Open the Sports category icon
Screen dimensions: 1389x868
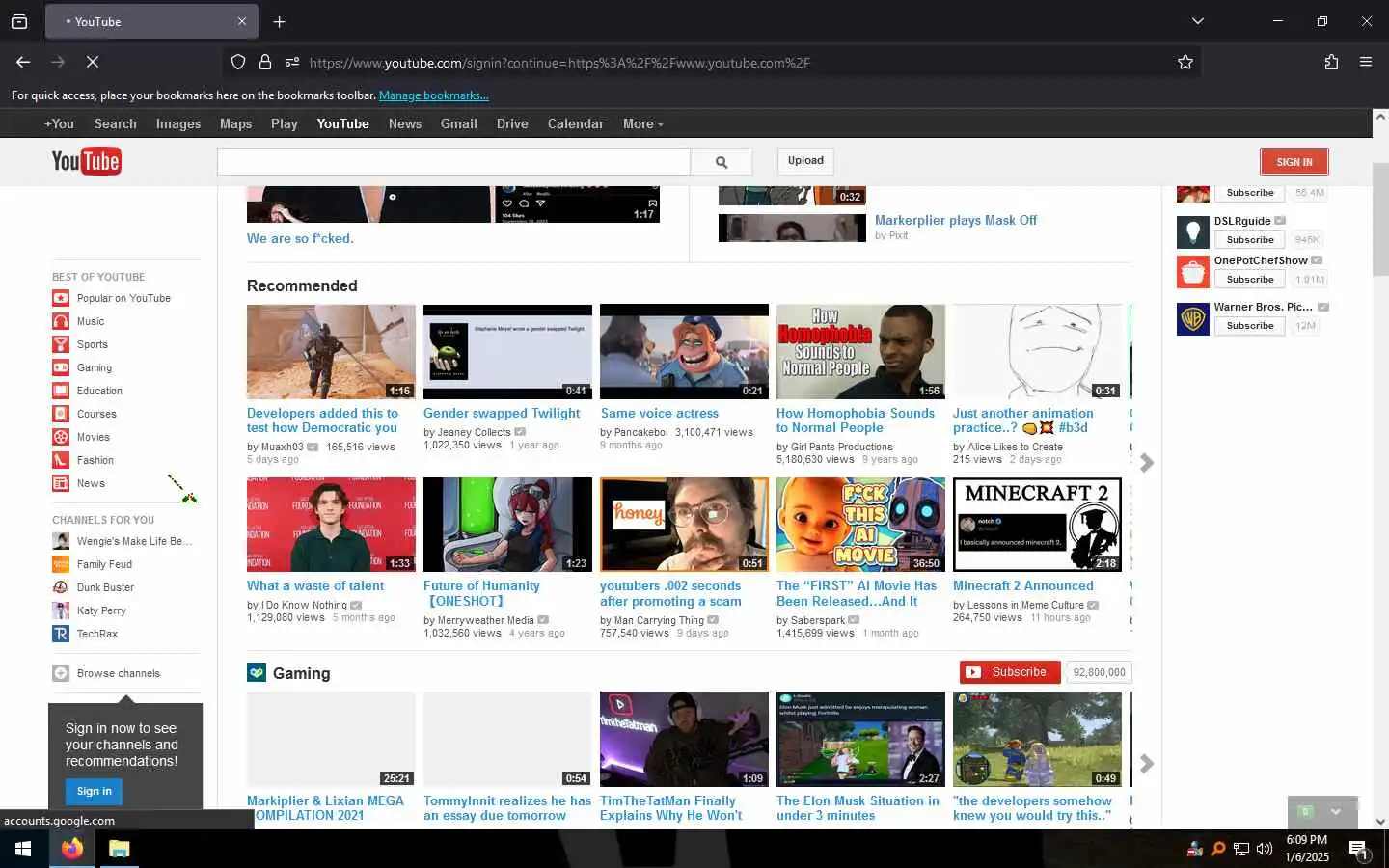point(61,344)
